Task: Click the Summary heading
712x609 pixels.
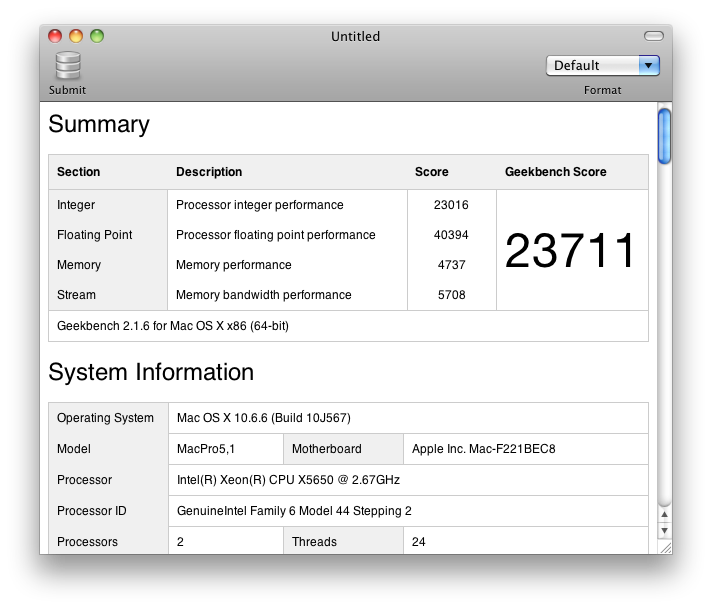Action: click(99, 124)
